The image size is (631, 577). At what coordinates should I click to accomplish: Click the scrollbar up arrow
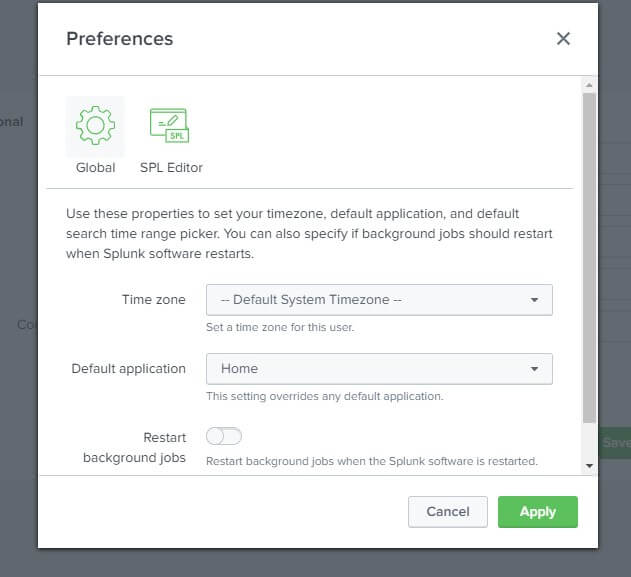point(589,85)
